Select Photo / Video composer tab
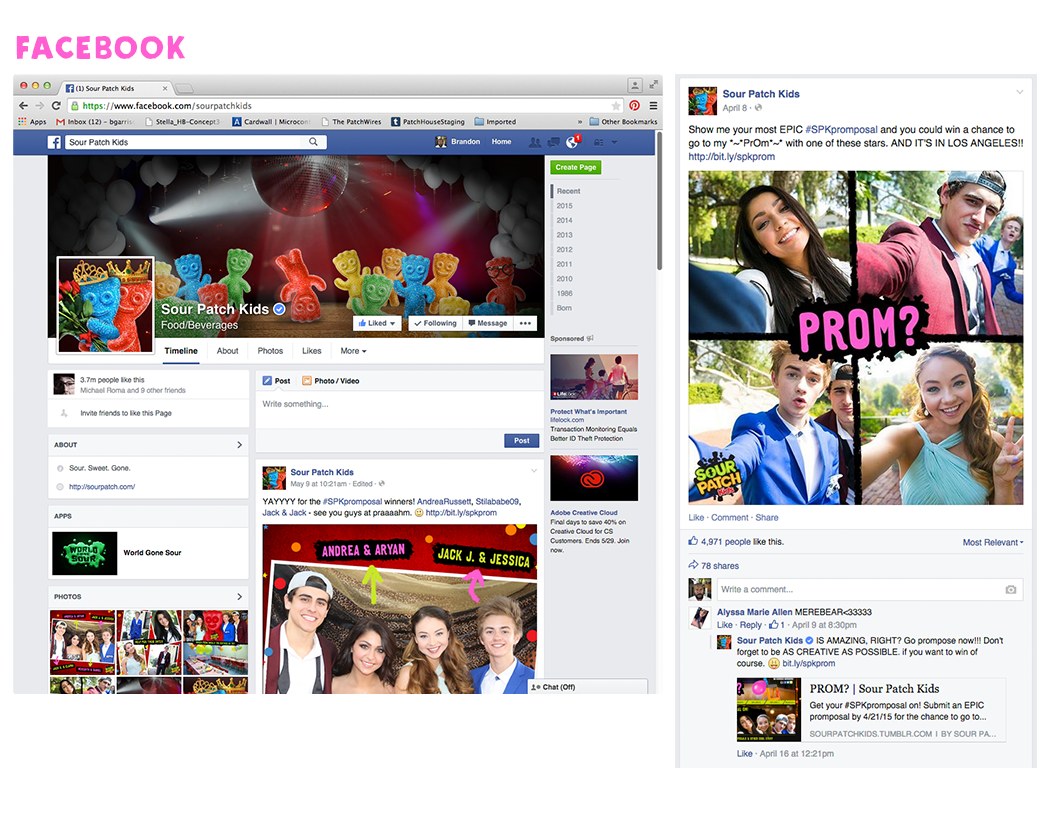This screenshot has width=1055, height=820. [x=331, y=381]
